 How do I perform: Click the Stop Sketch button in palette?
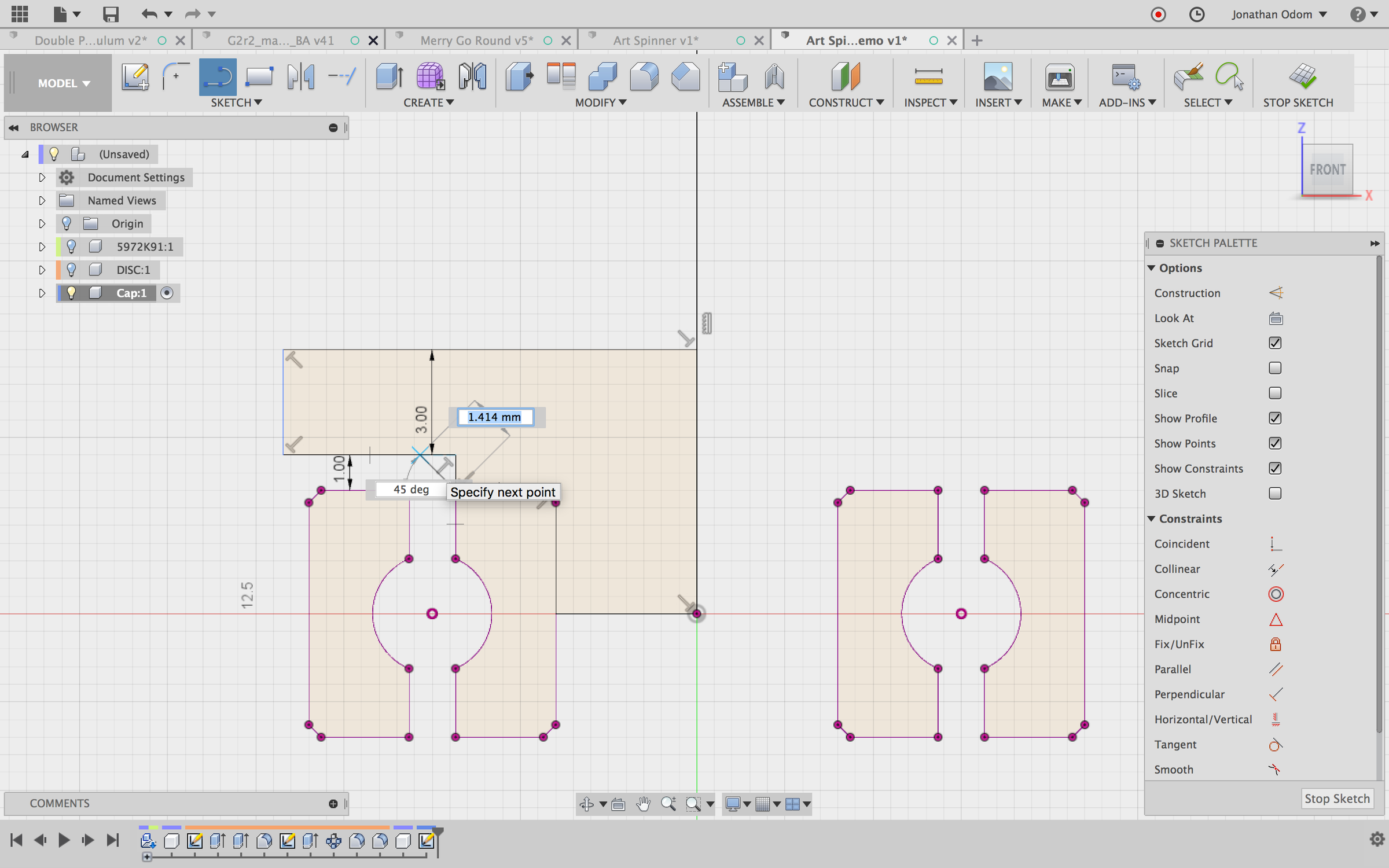coord(1336,799)
